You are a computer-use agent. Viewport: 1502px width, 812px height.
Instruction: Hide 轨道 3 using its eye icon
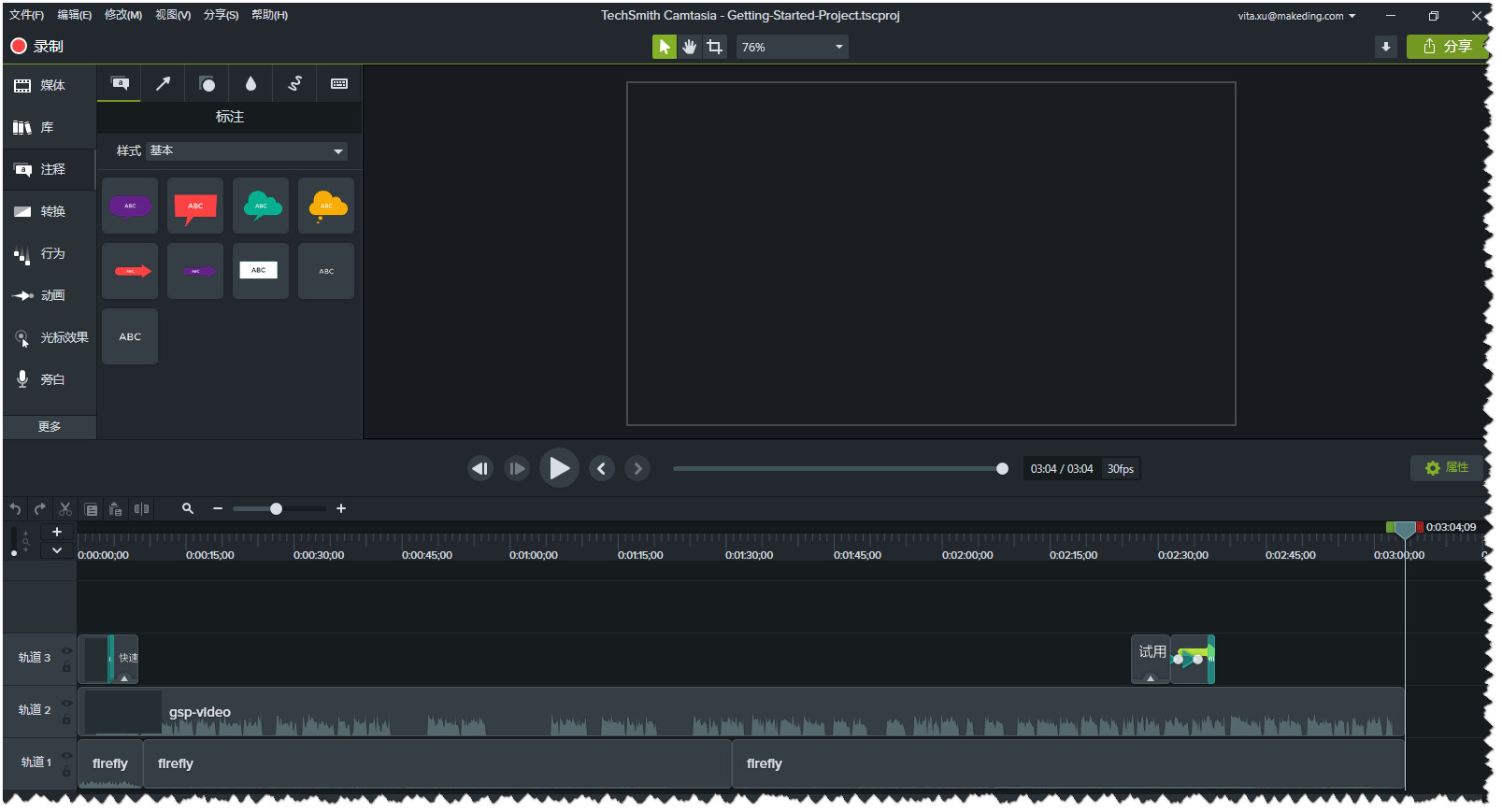click(66, 651)
